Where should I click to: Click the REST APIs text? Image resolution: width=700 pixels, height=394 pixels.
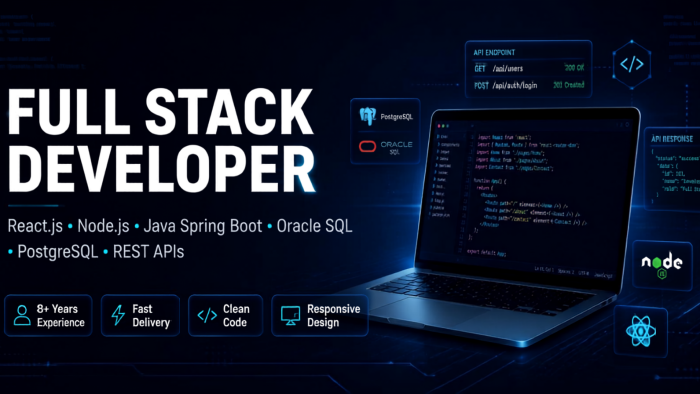148,252
